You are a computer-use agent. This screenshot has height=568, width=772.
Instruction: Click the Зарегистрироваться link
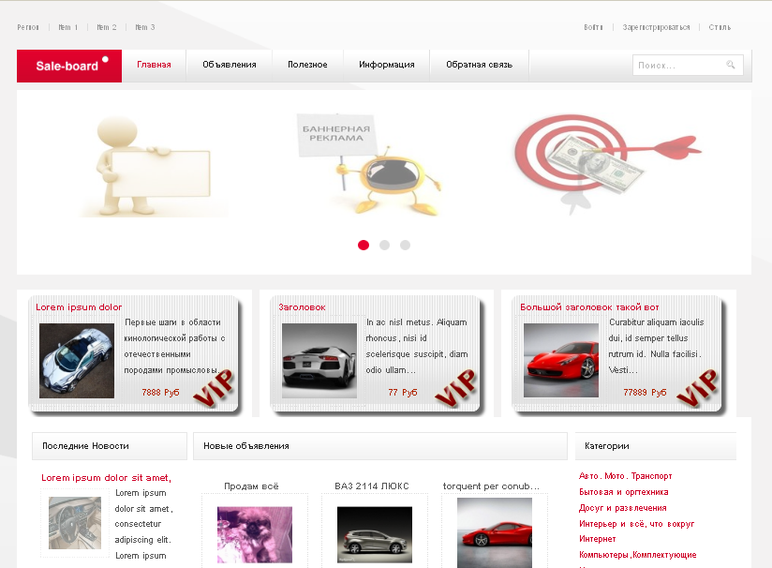pyautogui.click(x=656, y=27)
